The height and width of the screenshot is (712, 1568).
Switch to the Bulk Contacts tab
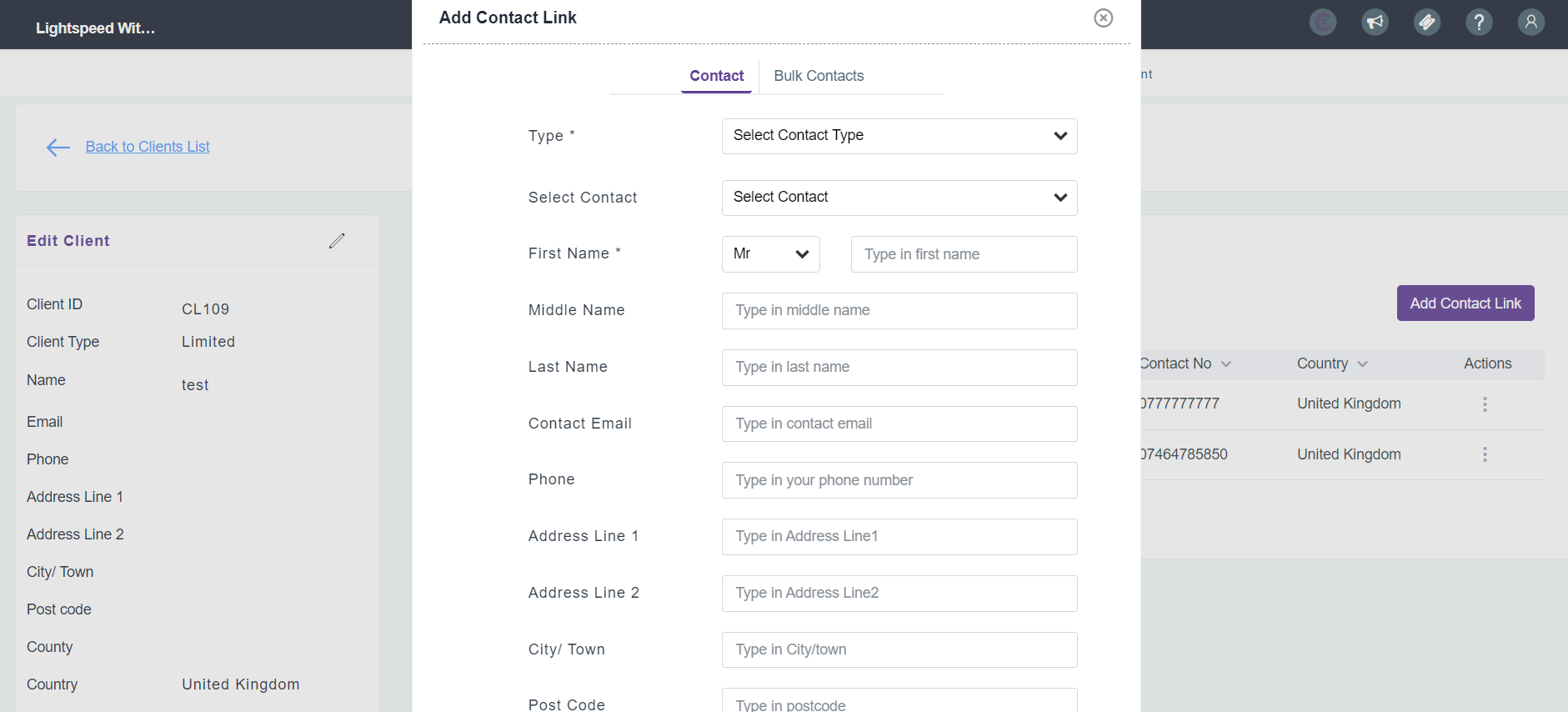tap(819, 76)
